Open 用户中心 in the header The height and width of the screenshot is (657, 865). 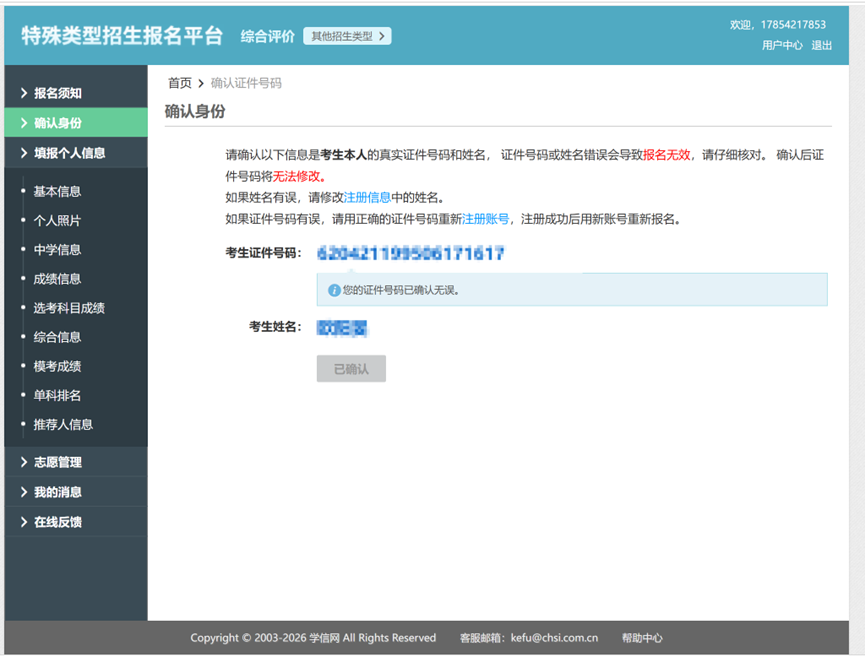point(782,45)
